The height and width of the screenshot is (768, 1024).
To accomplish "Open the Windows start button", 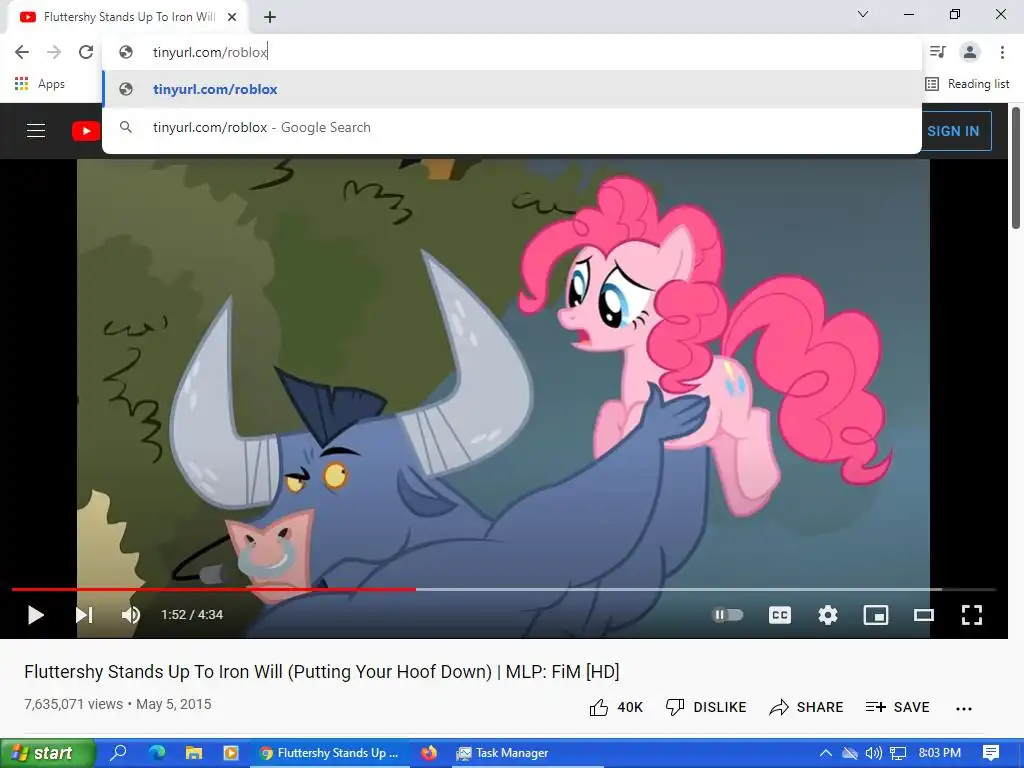I will (47, 753).
